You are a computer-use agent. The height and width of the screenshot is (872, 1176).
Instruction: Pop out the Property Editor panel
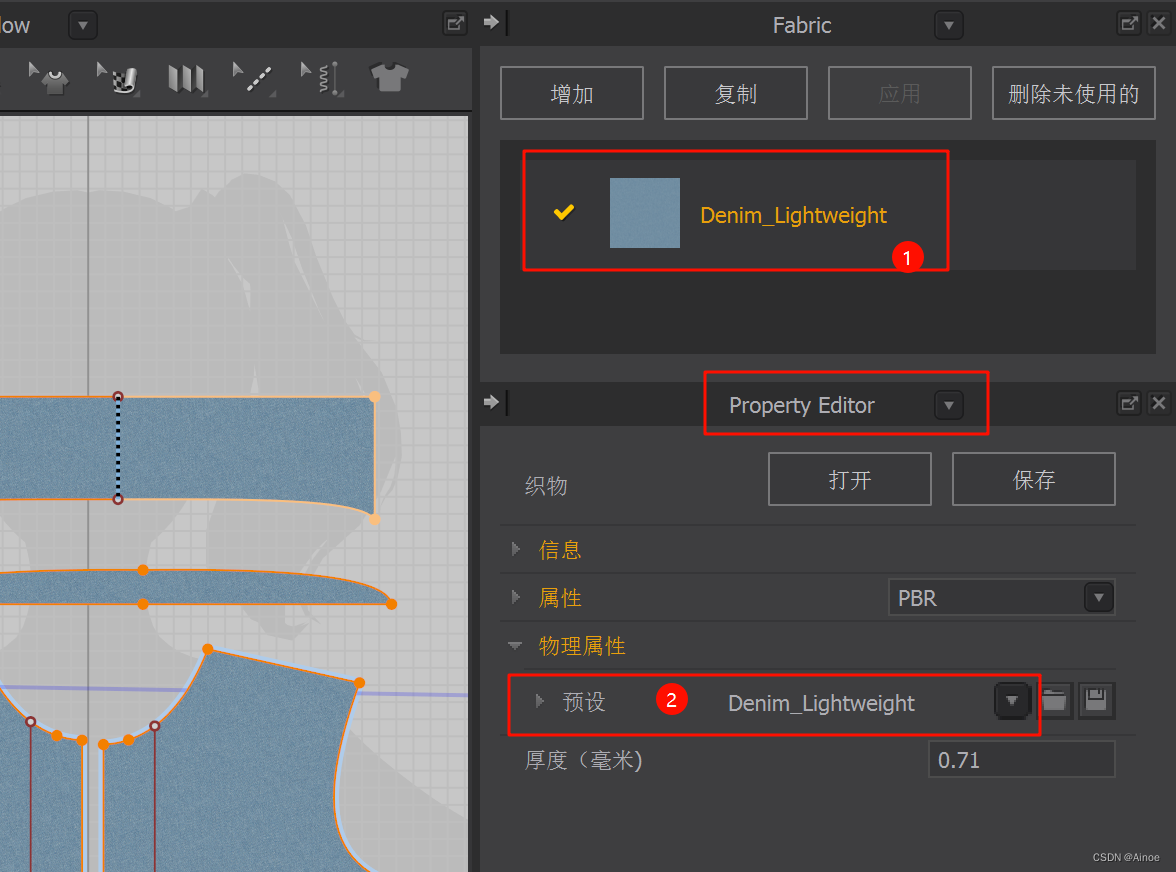pos(1129,403)
